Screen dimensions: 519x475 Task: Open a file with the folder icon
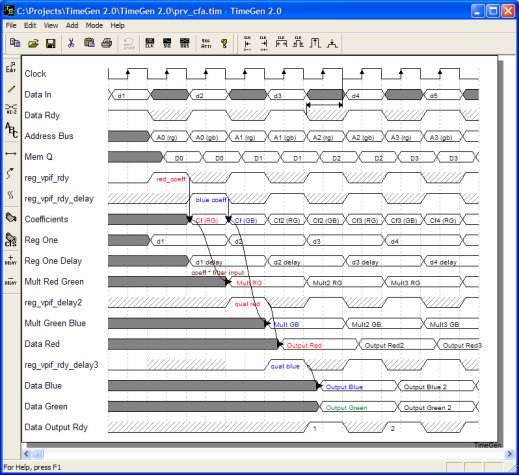[x=33, y=43]
